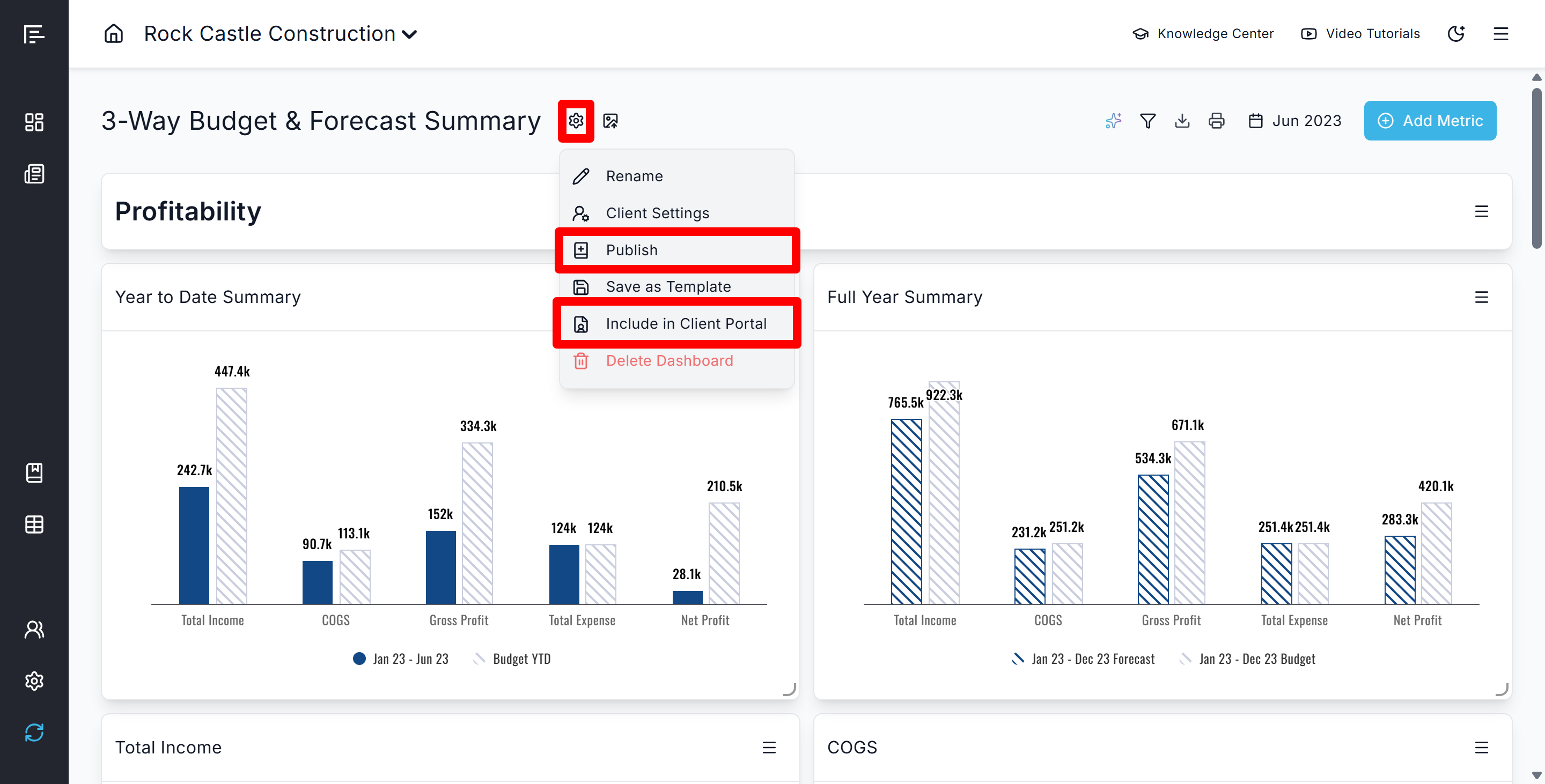Open Full Year Summary hamburger menu
Viewport: 1545px width, 784px height.
pos(1481,297)
